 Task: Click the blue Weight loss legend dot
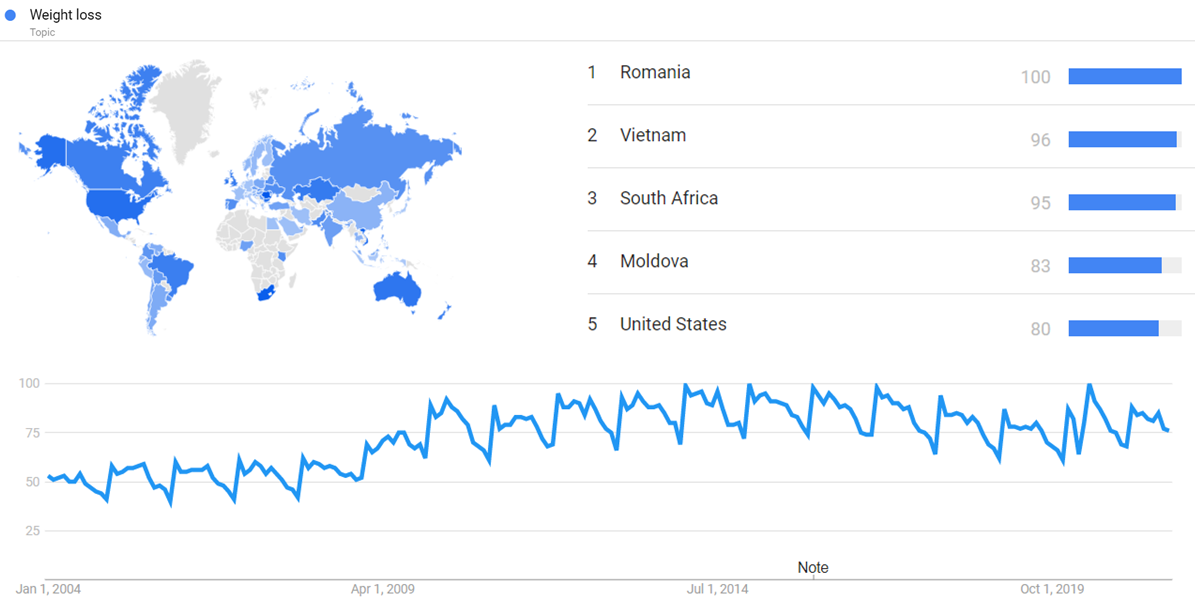click(11, 15)
